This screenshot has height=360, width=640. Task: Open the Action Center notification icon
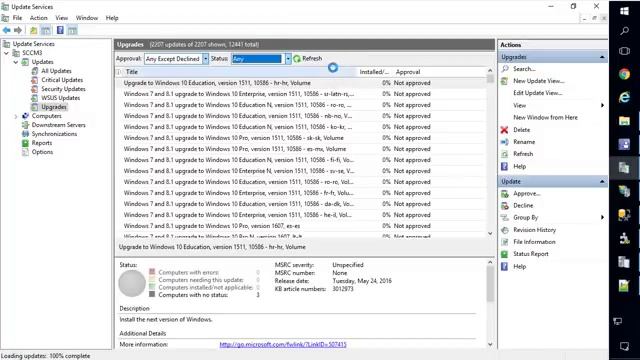(x=624, y=347)
